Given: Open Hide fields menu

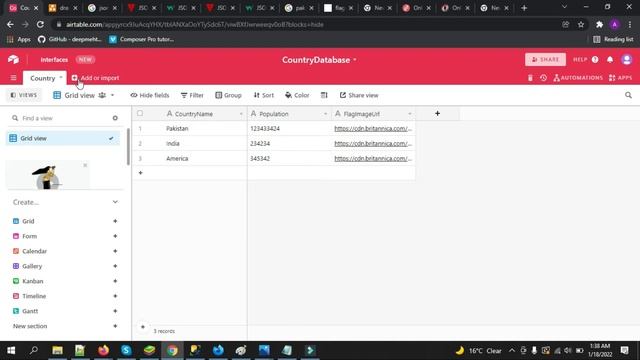Looking at the screenshot, I should pyautogui.click(x=150, y=95).
